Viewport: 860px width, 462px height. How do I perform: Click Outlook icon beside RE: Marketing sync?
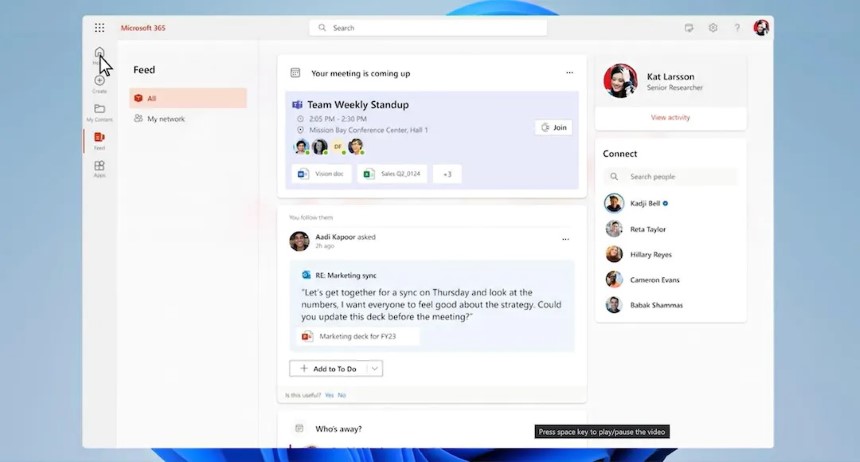click(x=306, y=275)
